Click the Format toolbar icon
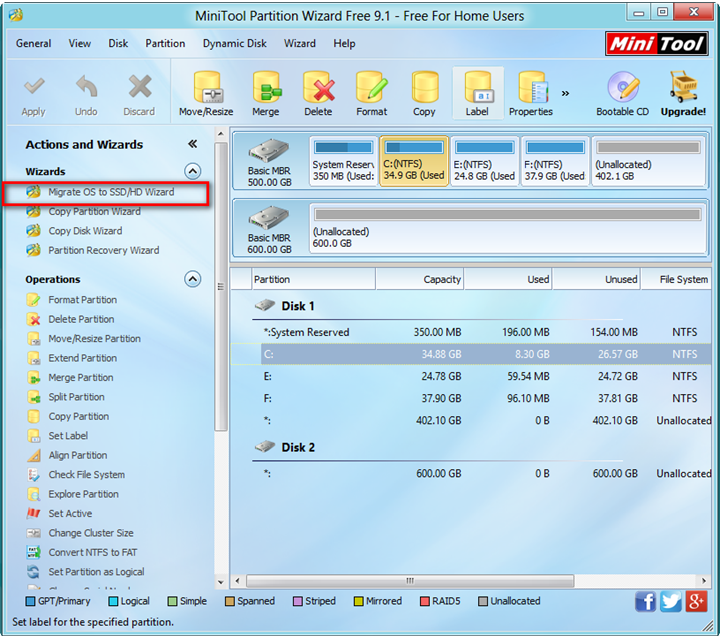Screen dimensions: 721x636 point(372,87)
